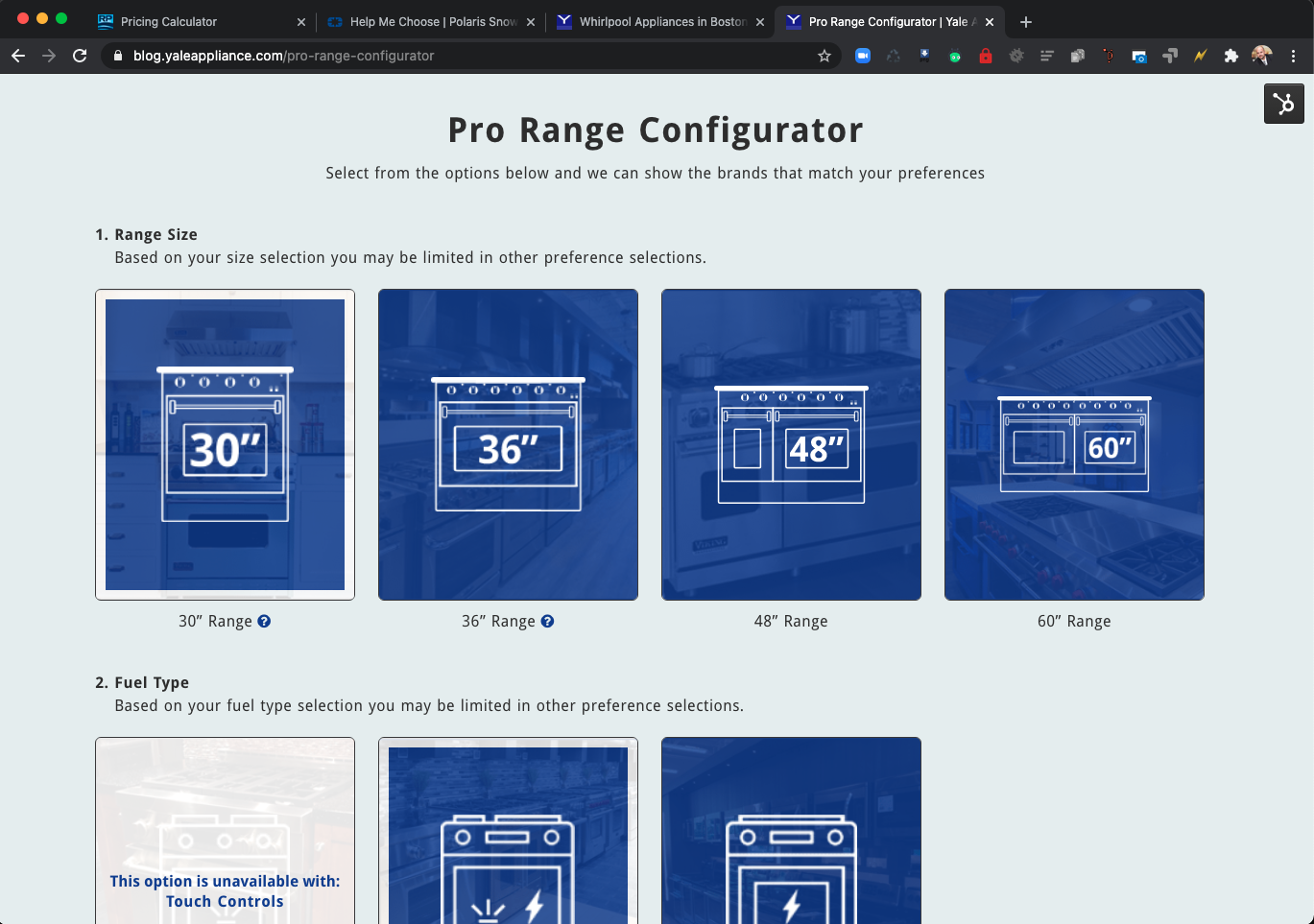Open the HubSpot sprocket widget

(x=1283, y=104)
